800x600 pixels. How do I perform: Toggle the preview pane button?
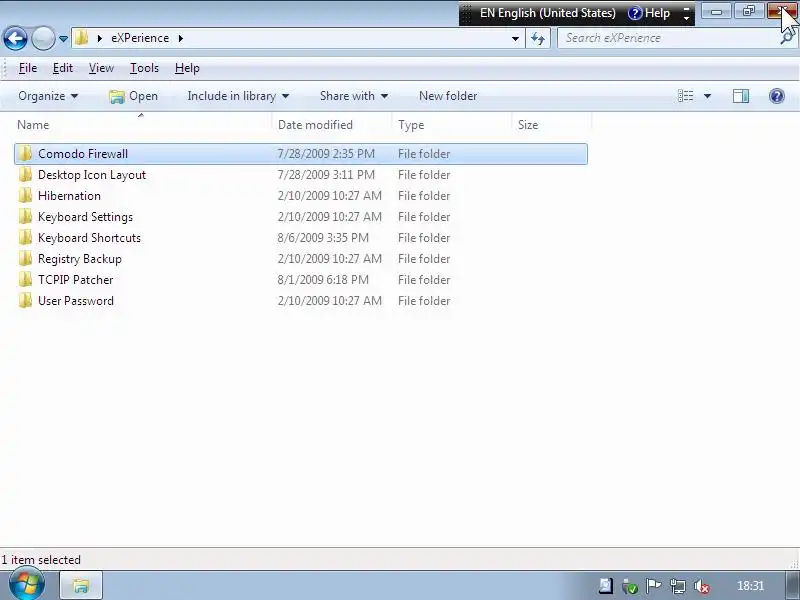pyautogui.click(x=741, y=96)
